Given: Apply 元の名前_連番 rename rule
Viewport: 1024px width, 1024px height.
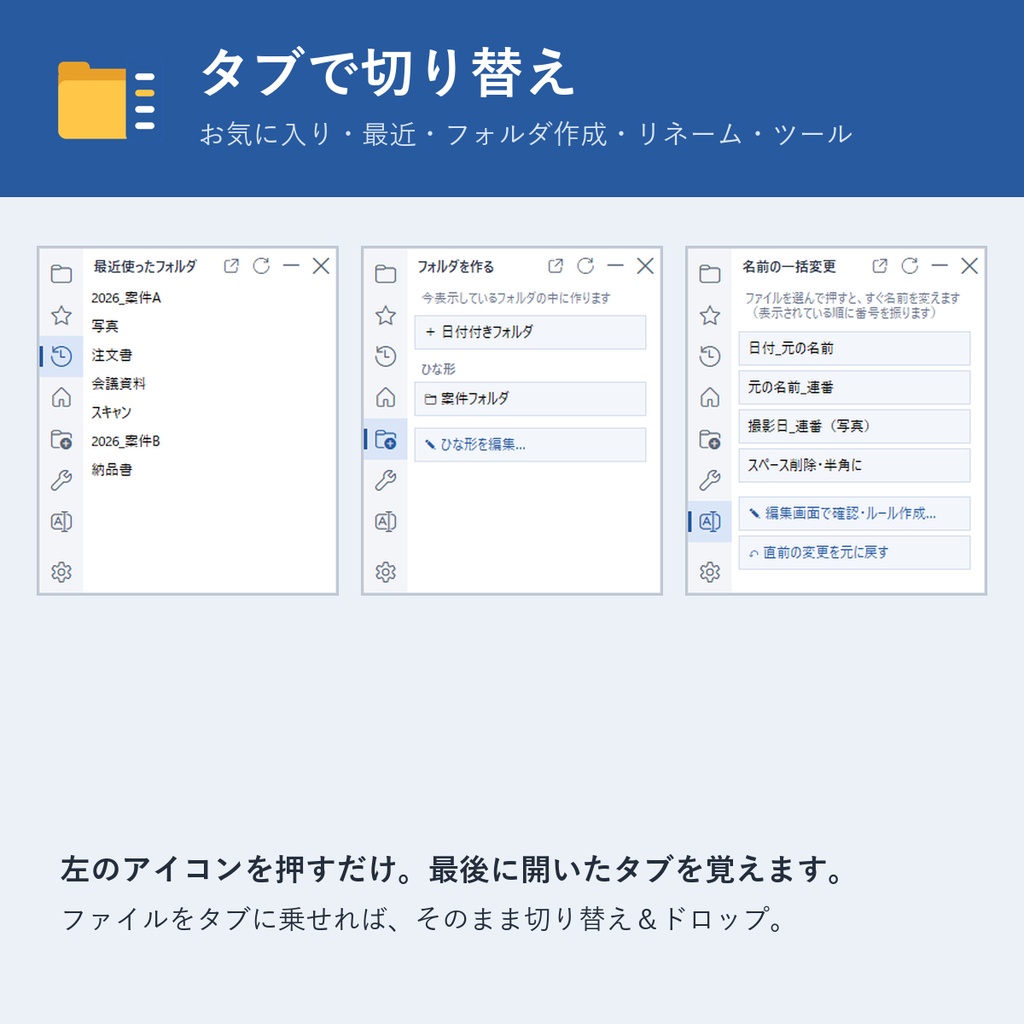Looking at the screenshot, I should [x=854, y=387].
